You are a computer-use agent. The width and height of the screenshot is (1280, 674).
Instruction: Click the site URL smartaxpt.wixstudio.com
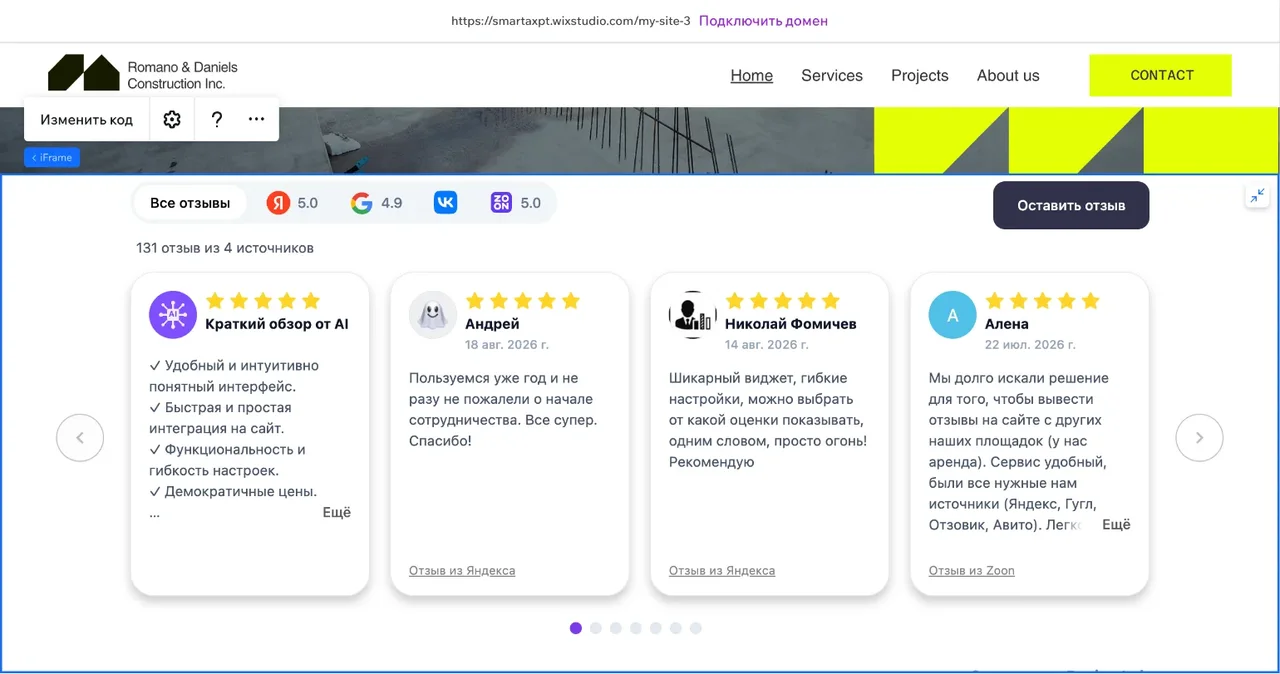571,20
